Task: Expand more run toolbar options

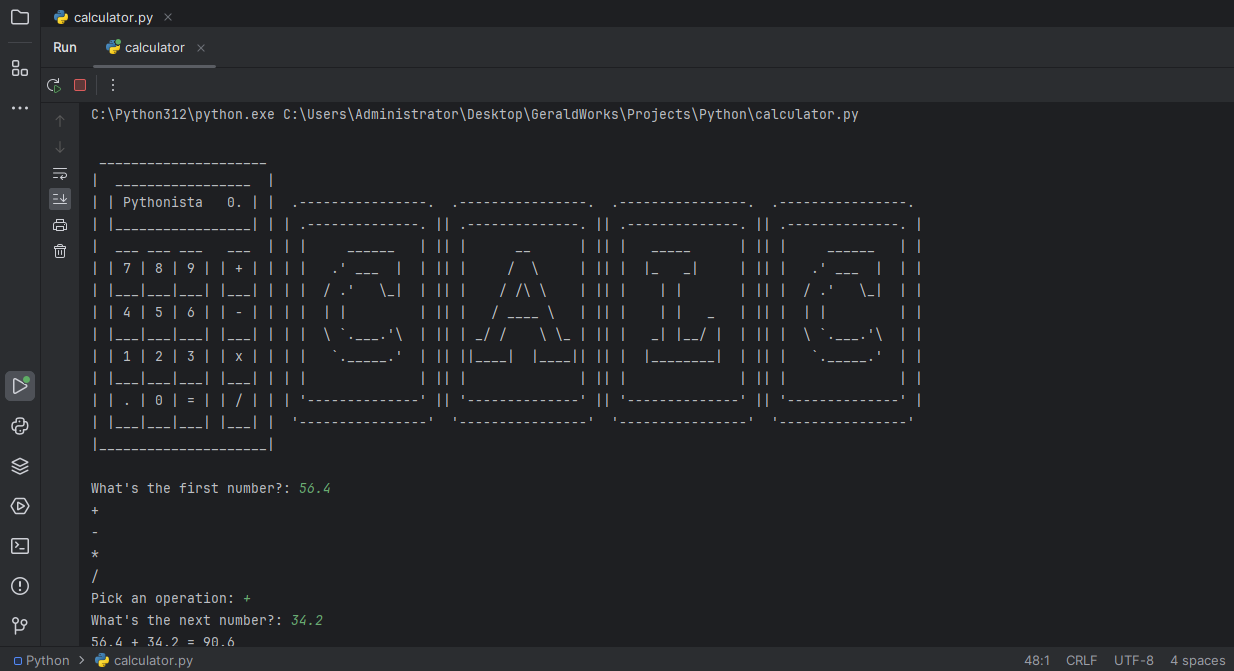Action: (x=113, y=85)
